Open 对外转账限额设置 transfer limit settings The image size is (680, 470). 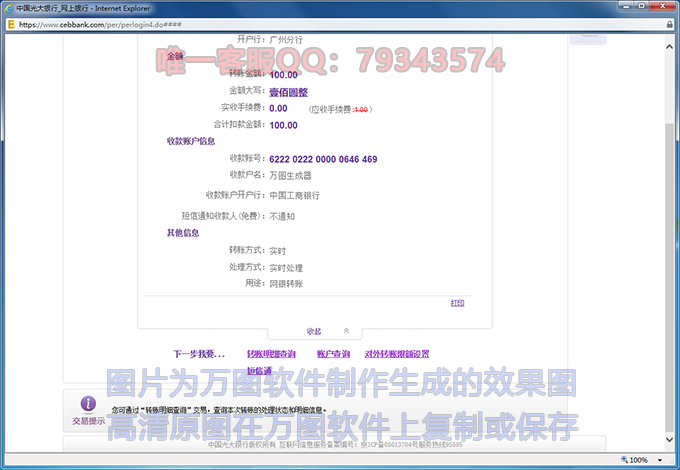click(397, 354)
